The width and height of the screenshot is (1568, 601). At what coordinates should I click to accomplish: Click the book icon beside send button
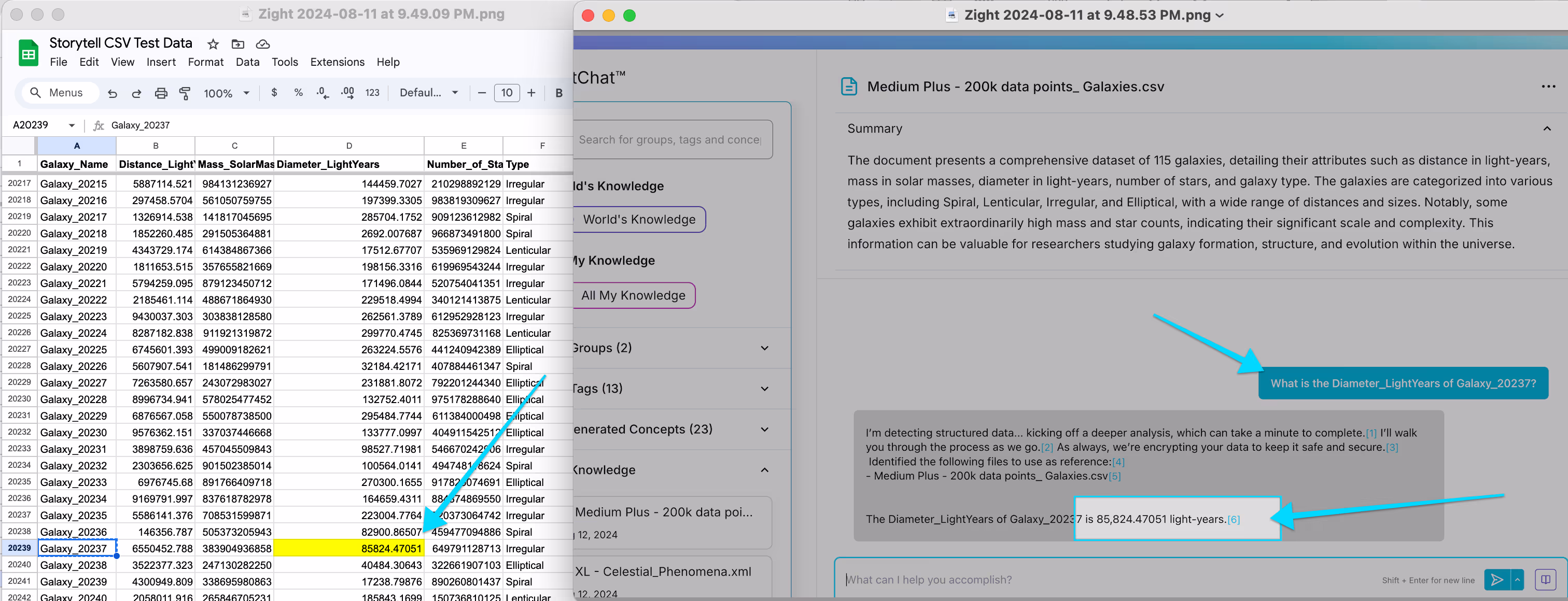1545,580
